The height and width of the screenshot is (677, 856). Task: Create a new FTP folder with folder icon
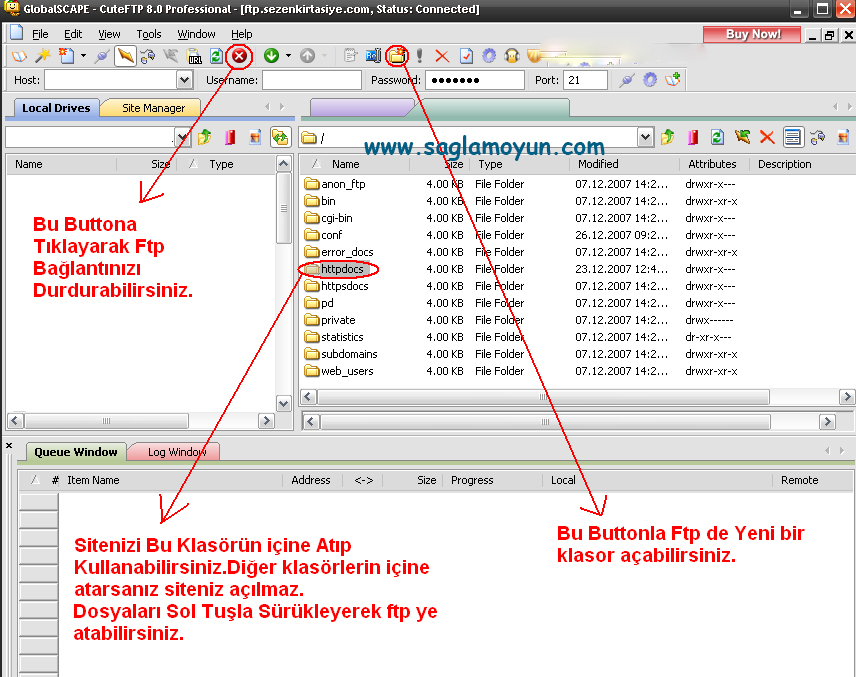tap(397, 56)
